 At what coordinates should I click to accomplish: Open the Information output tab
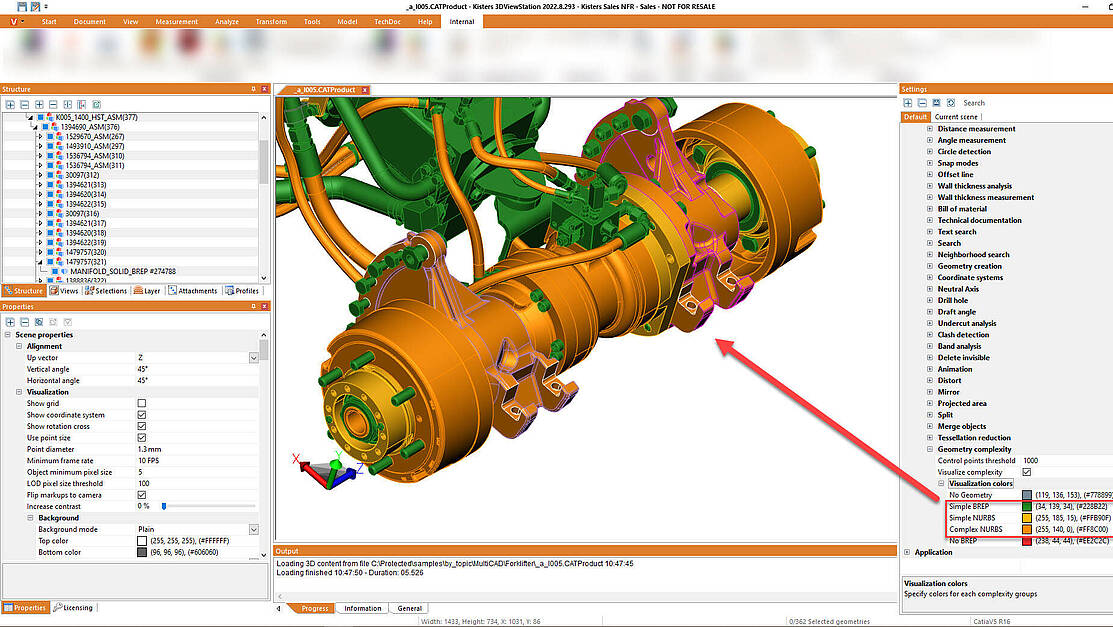coord(363,609)
